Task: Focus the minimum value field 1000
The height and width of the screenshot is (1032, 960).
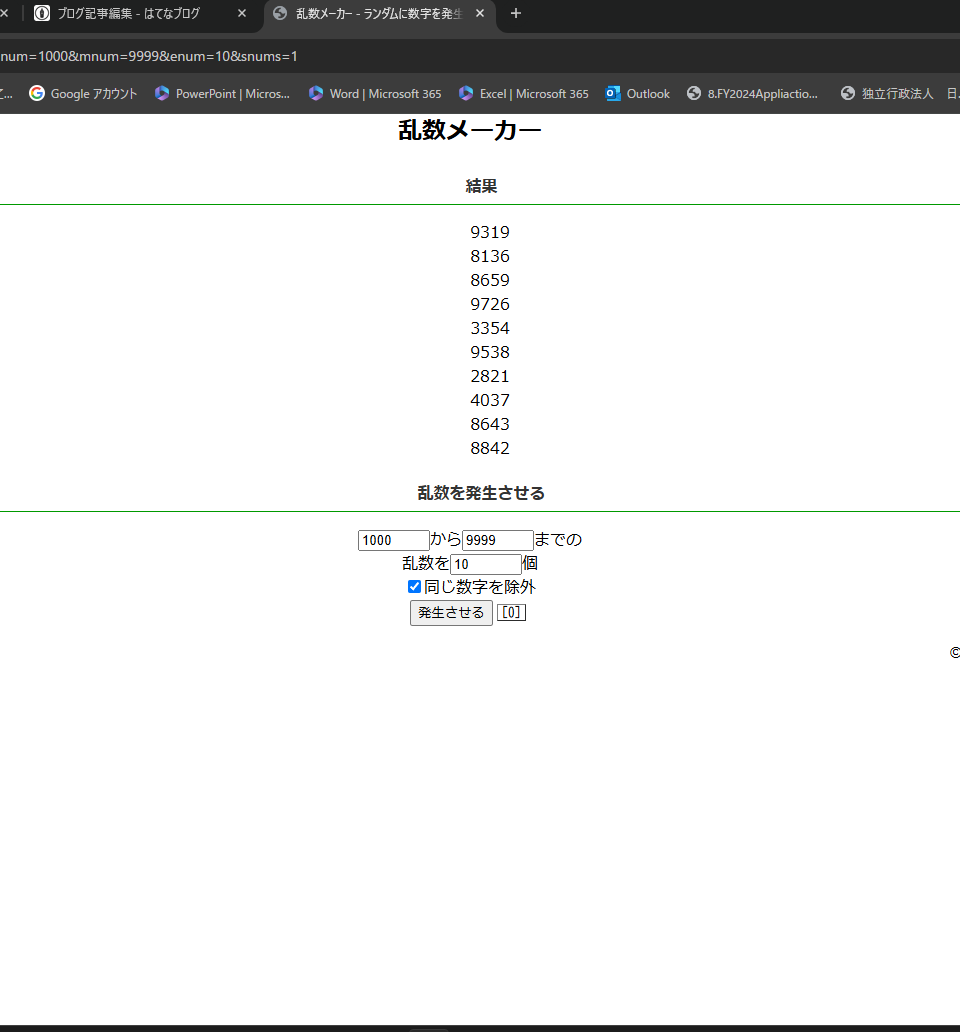Action: [393, 540]
